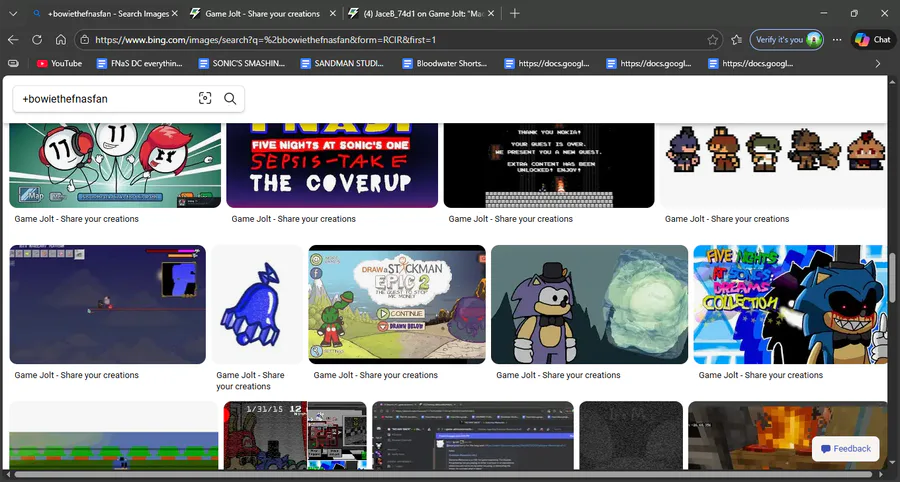Add this page to favorites star
The image size is (900, 482).
[712, 40]
